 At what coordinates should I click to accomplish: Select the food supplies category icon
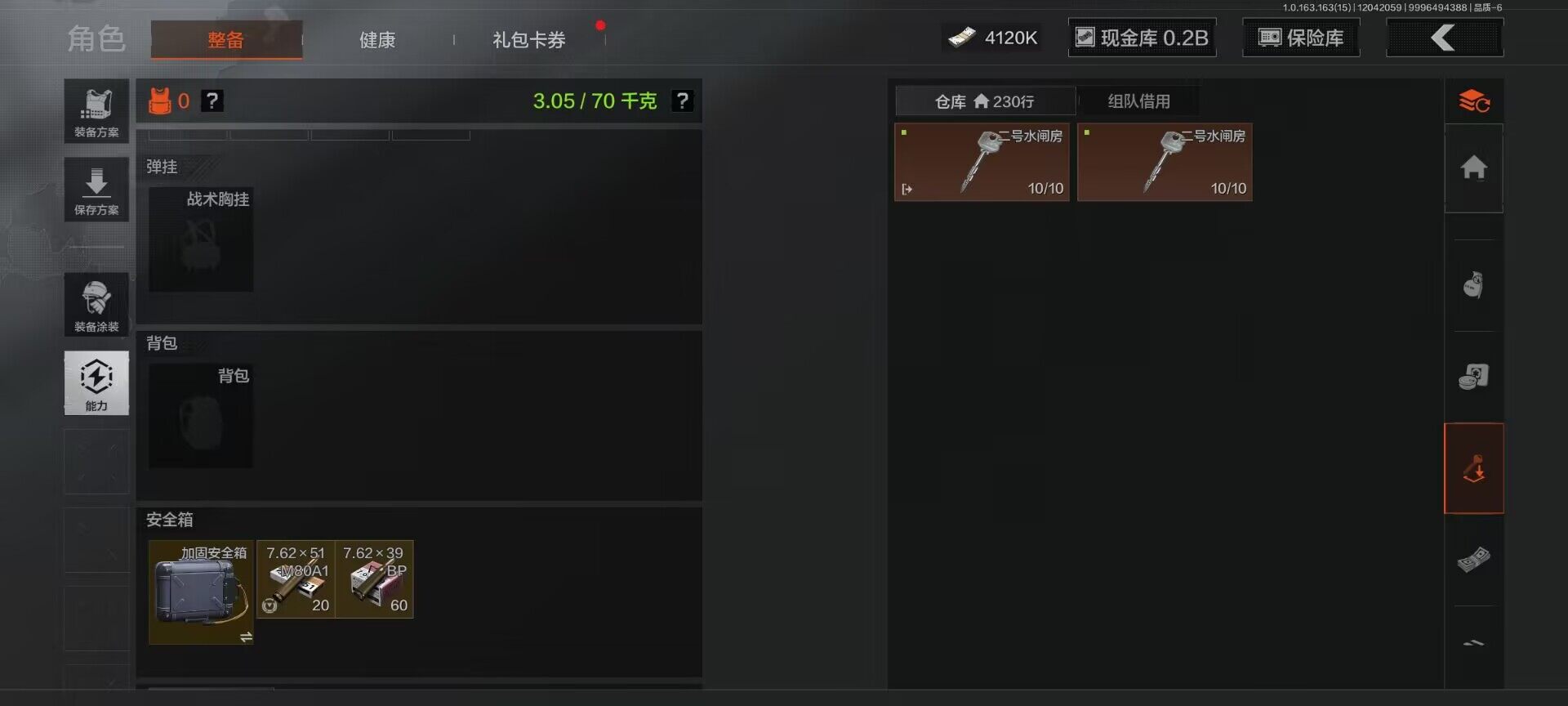1473,377
